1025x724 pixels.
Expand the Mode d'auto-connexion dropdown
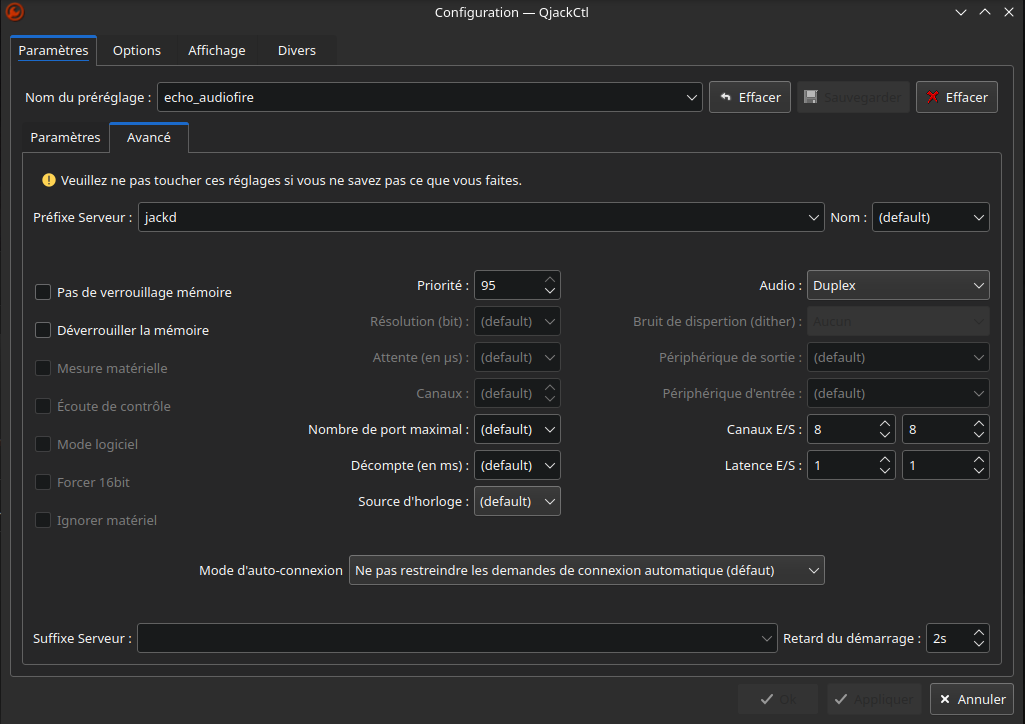[x=586, y=570]
